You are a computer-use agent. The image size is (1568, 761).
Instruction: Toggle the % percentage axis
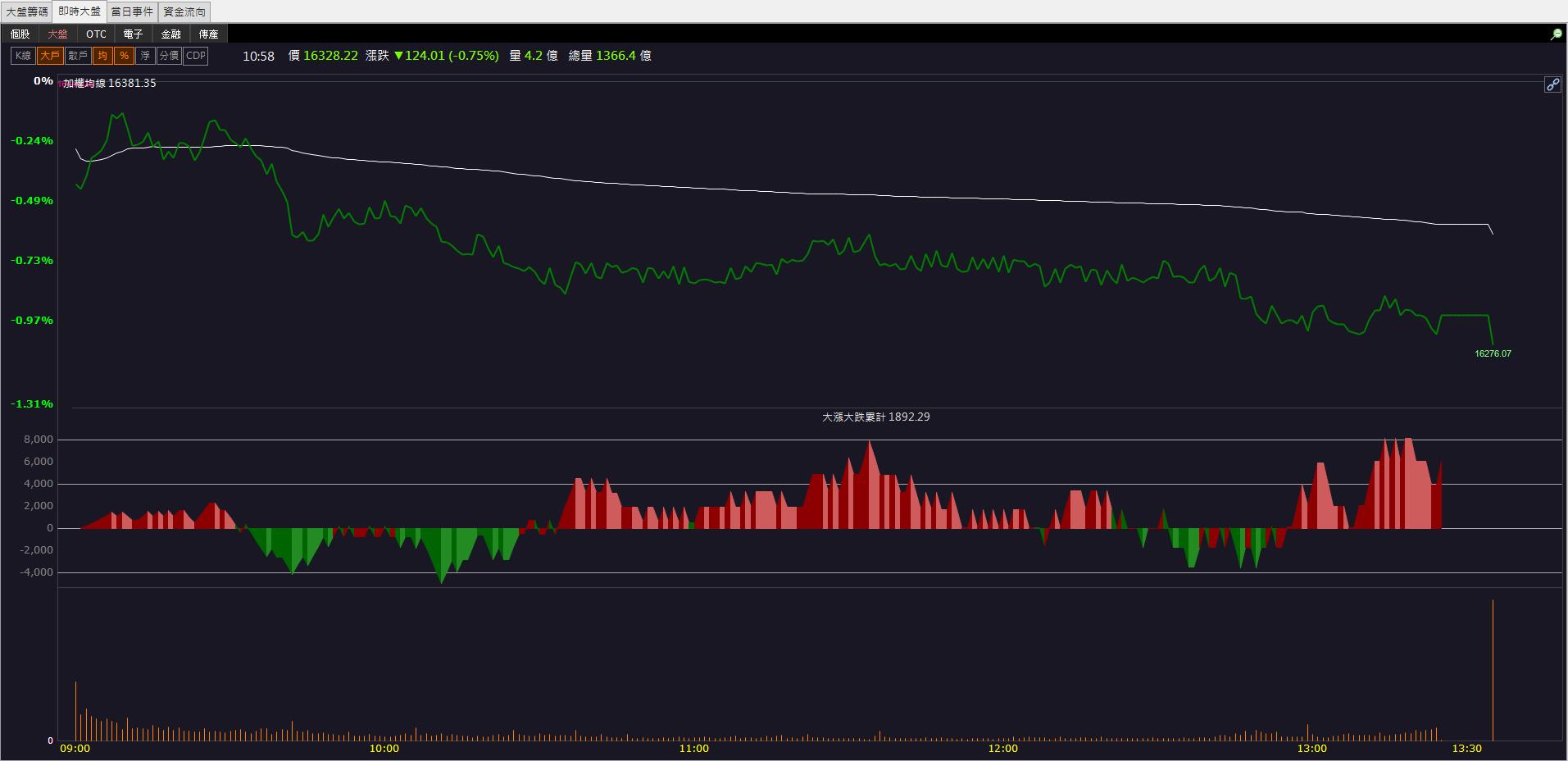(124, 56)
